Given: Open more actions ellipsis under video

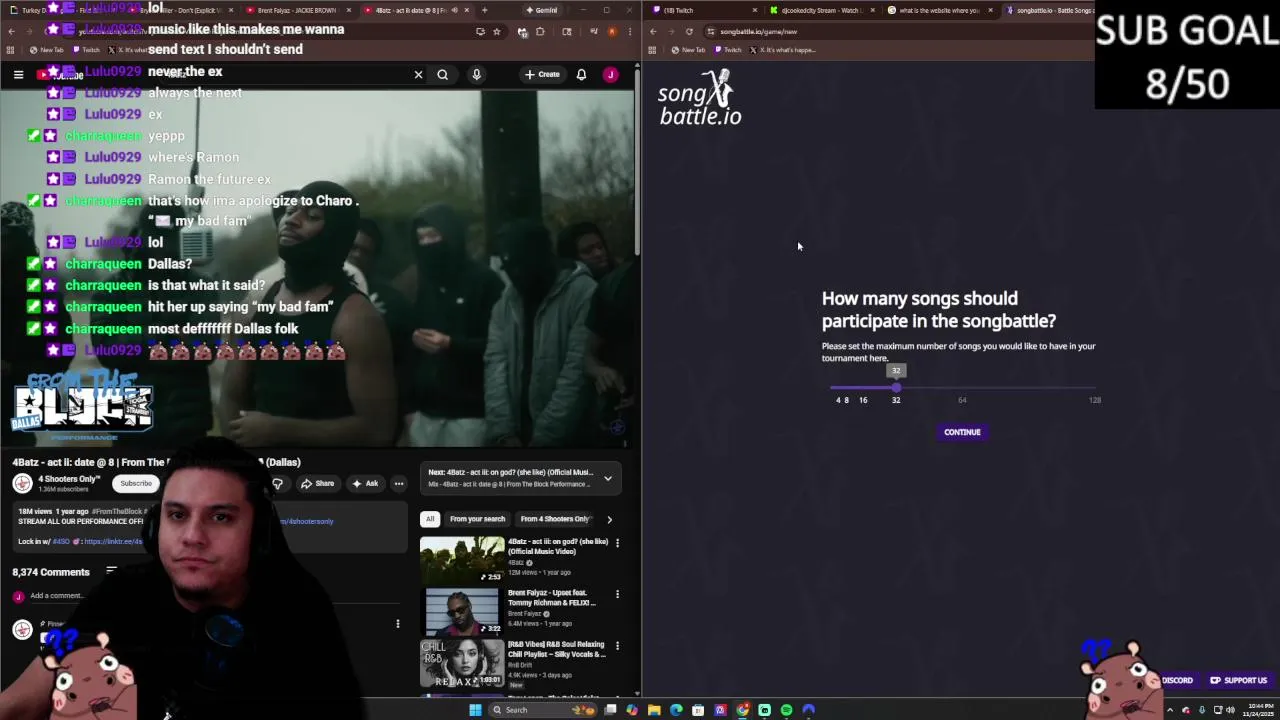Looking at the screenshot, I should [399, 483].
